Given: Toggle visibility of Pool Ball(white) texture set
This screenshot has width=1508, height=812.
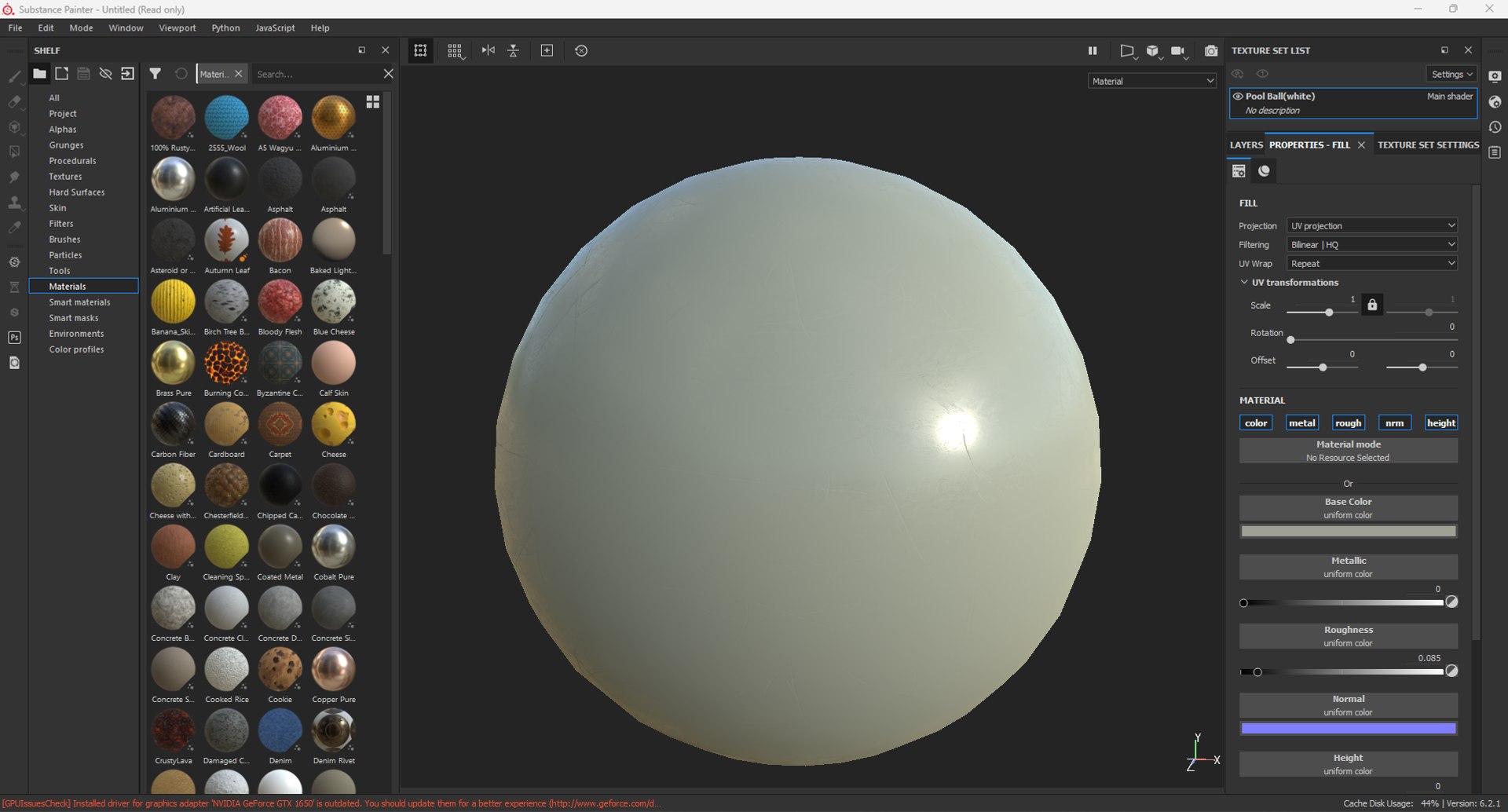Looking at the screenshot, I should [1238, 97].
